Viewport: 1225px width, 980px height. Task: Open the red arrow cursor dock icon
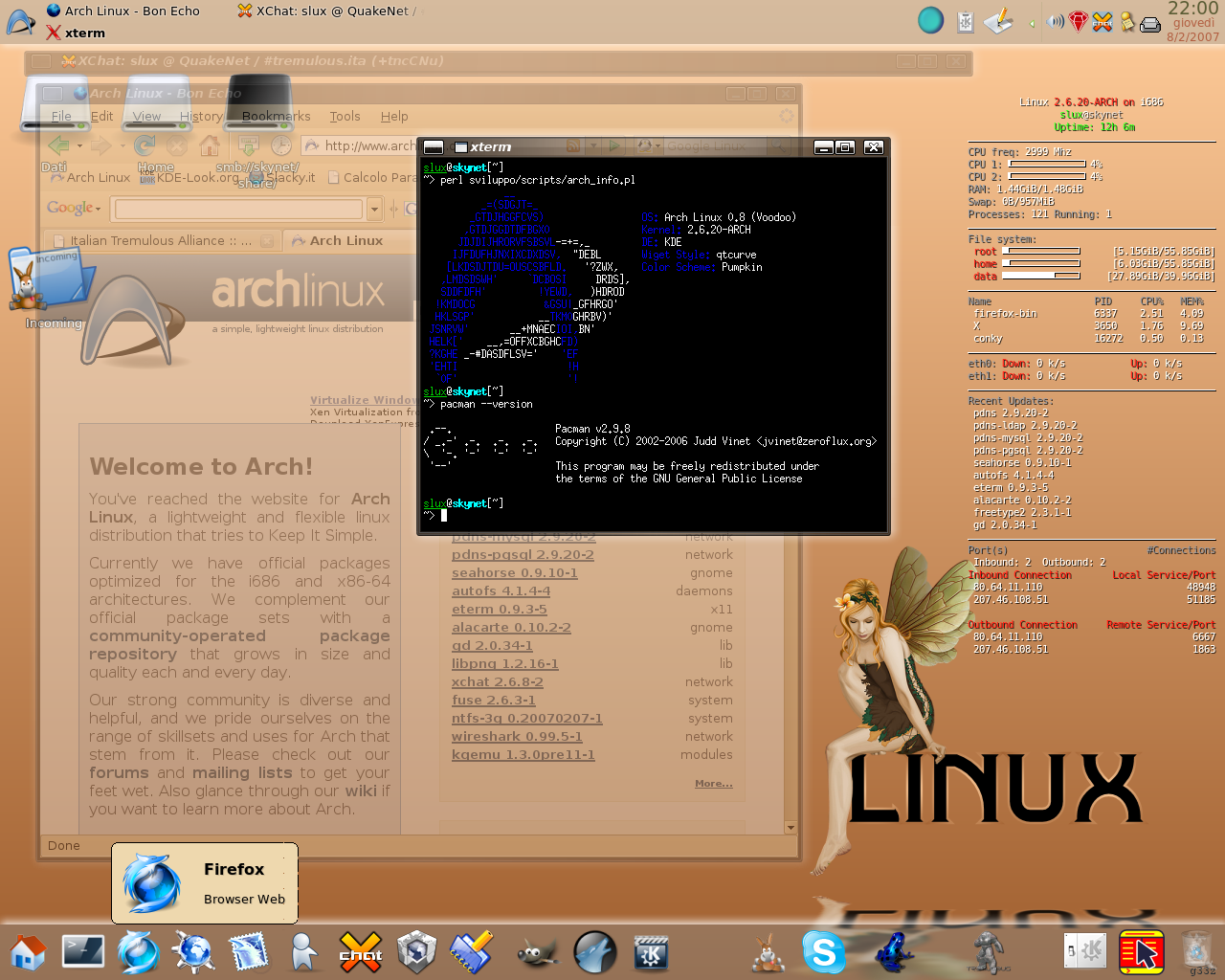pyautogui.click(x=1141, y=952)
